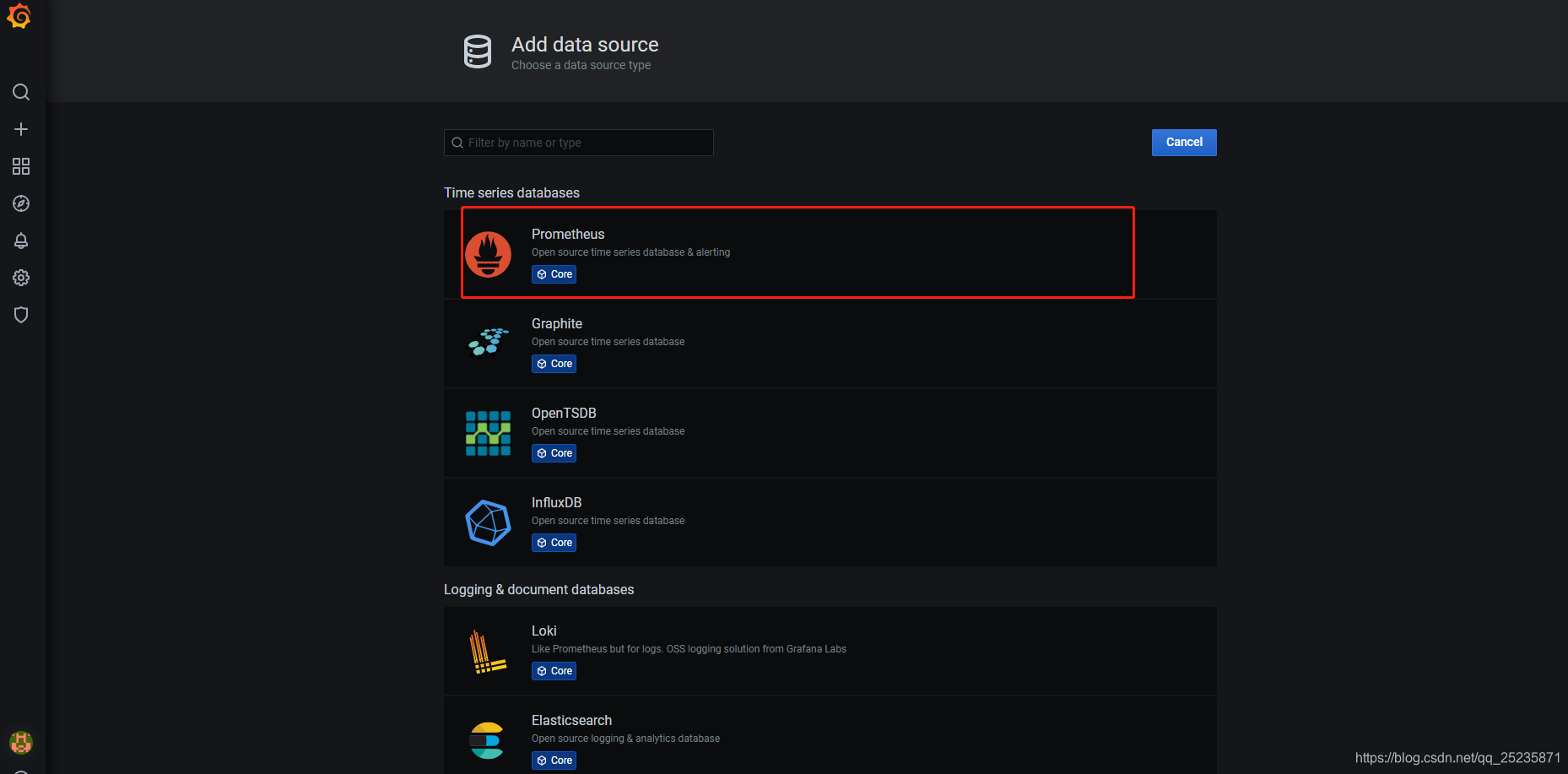Image resolution: width=1568 pixels, height=774 pixels.
Task: Open the user avatar at sidebar bottom
Action: tap(21, 743)
